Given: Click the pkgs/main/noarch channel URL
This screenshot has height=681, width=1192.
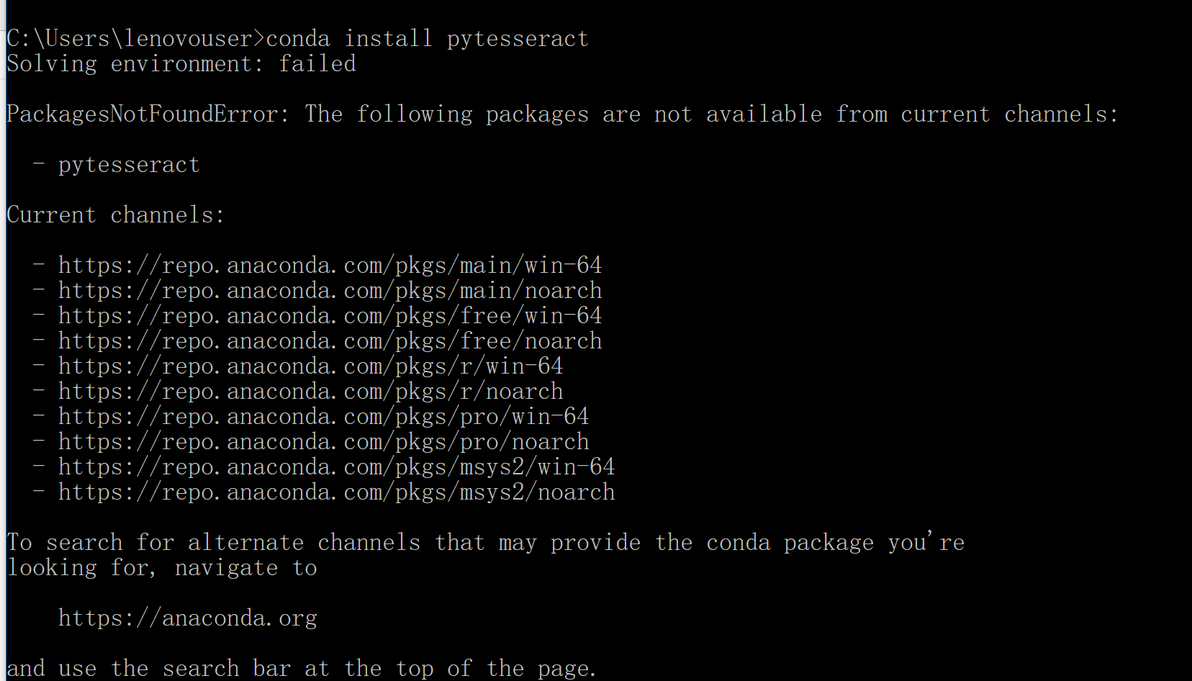Looking at the screenshot, I should [330, 290].
